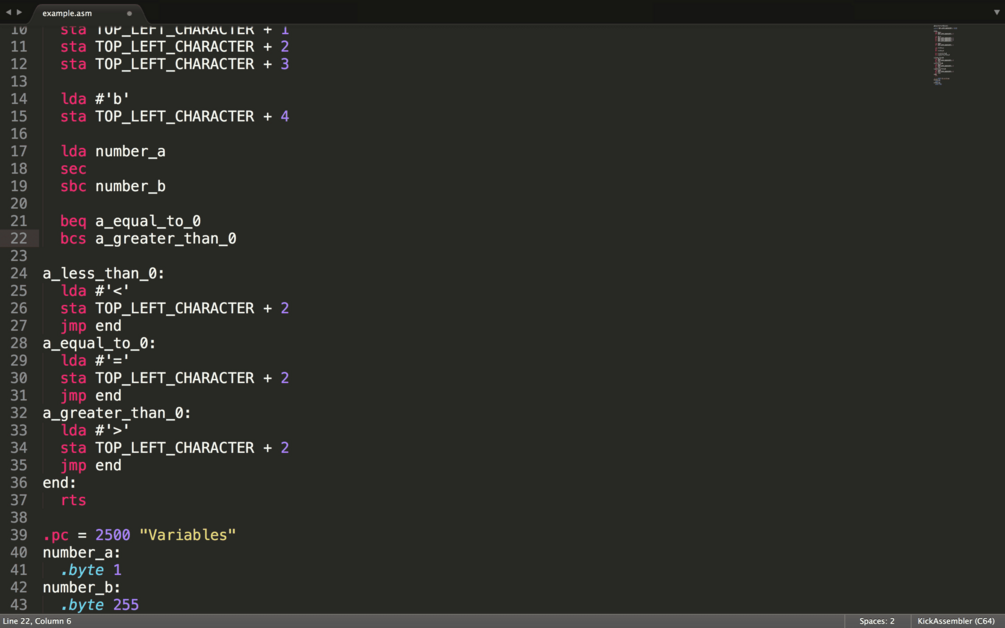Screen dimensions: 1005x628
Task: Select the example.asm tab
Action: tap(68, 14)
